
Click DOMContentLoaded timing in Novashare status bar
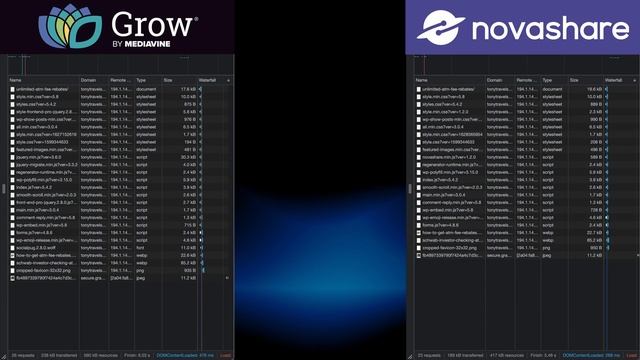tap(591, 356)
